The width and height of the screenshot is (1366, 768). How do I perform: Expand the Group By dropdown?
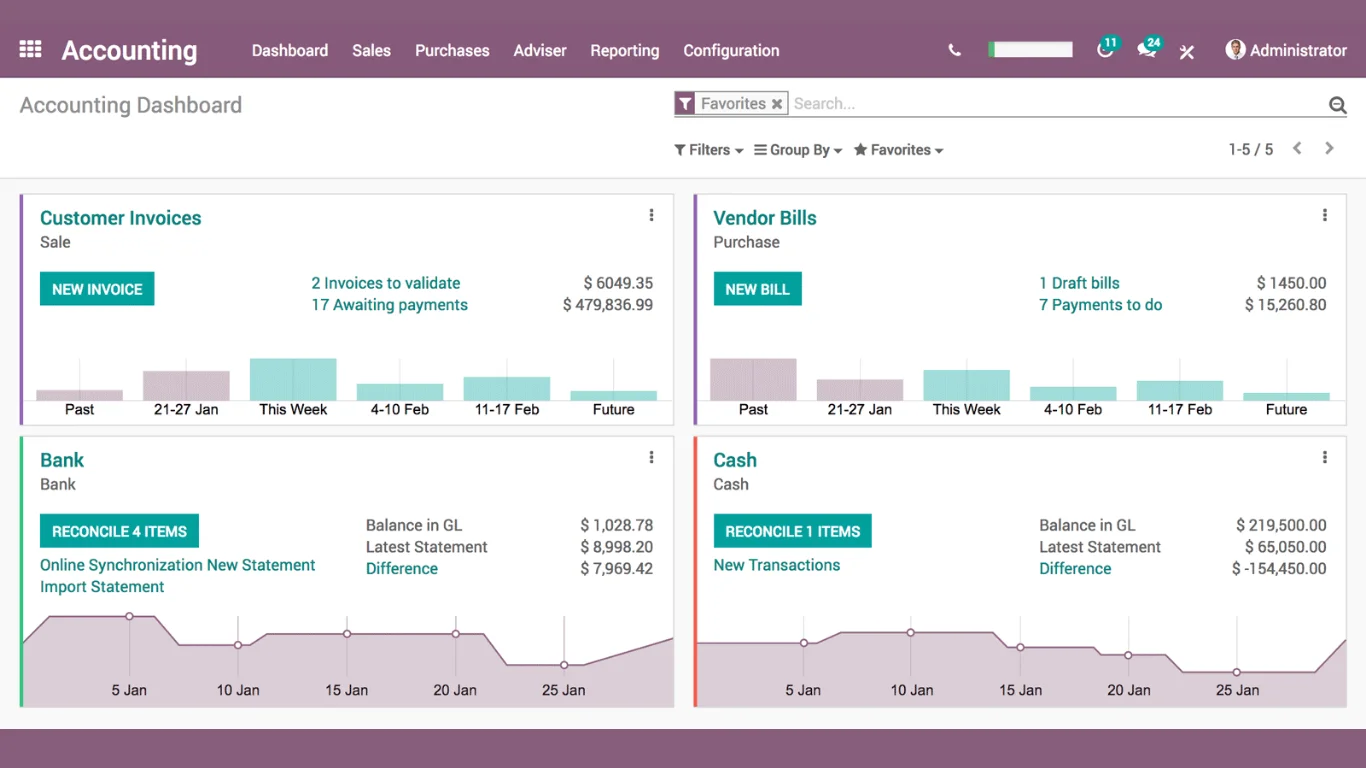797,149
